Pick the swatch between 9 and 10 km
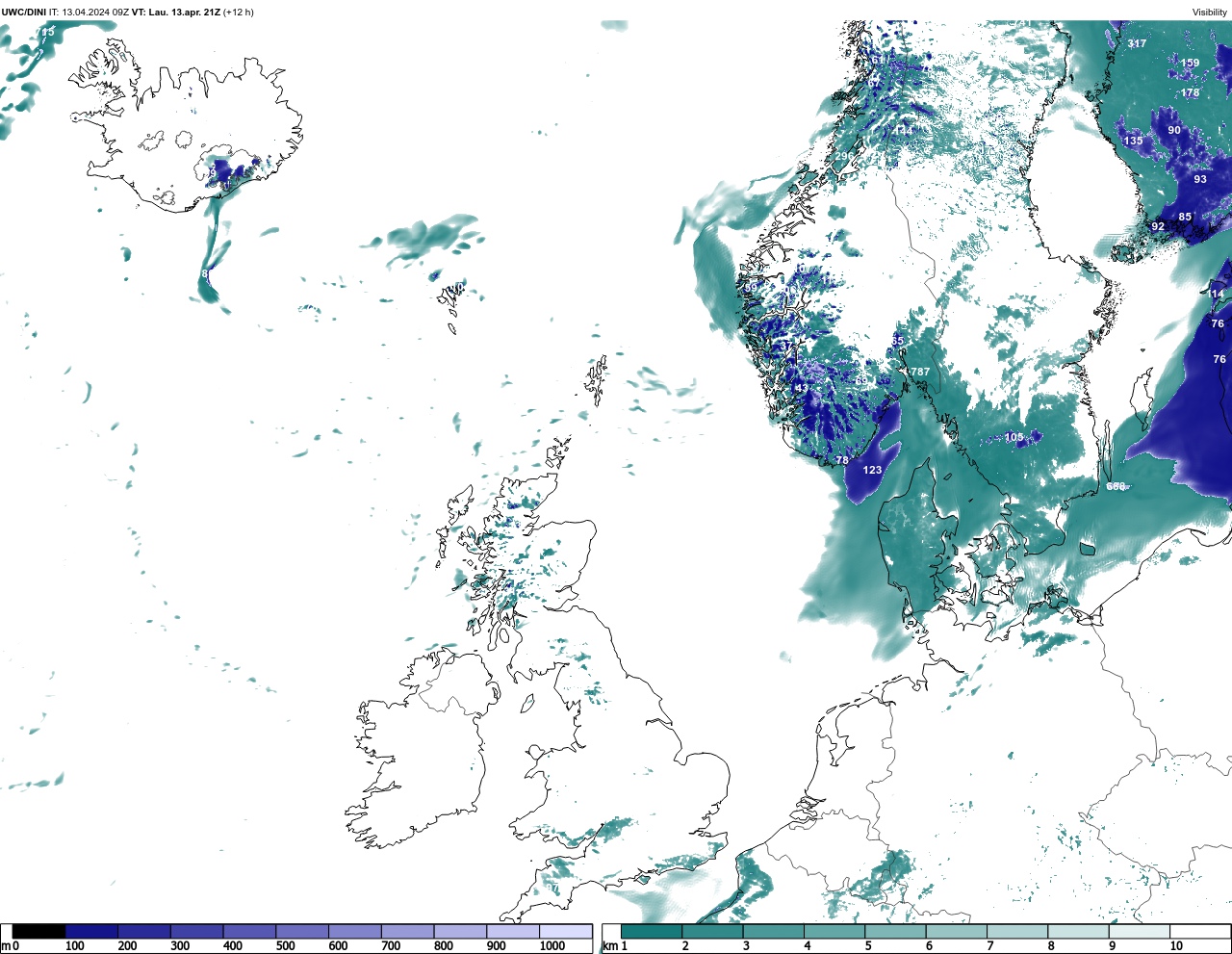 click(x=1139, y=931)
